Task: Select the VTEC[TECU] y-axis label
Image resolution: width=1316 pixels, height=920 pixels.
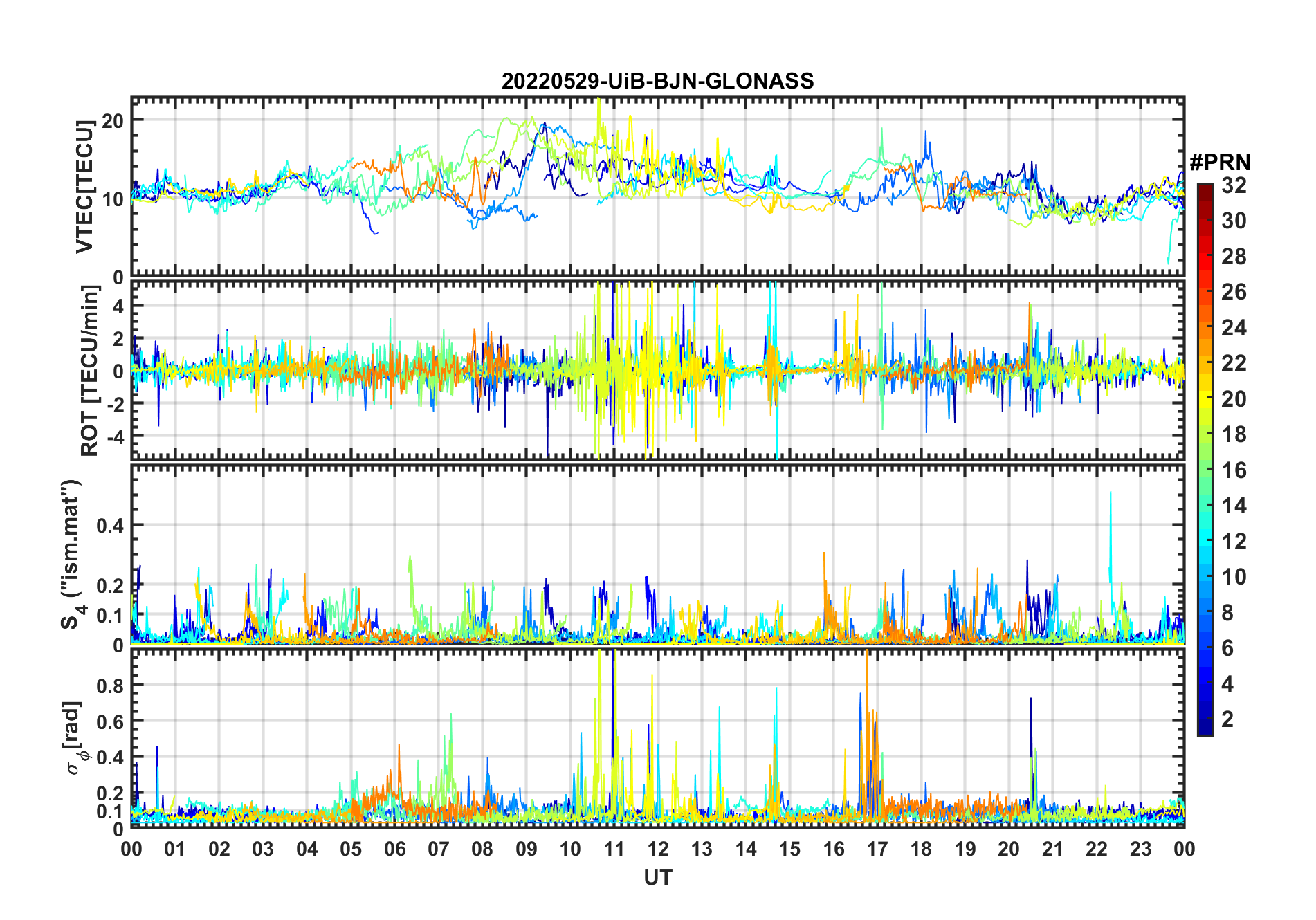Action: (x=84, y=187)
